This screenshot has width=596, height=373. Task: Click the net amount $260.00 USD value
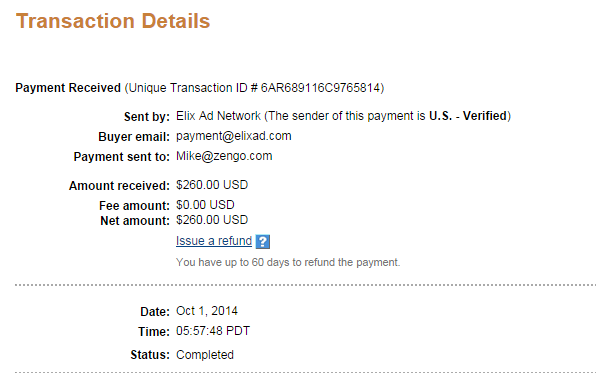[212, 220]
